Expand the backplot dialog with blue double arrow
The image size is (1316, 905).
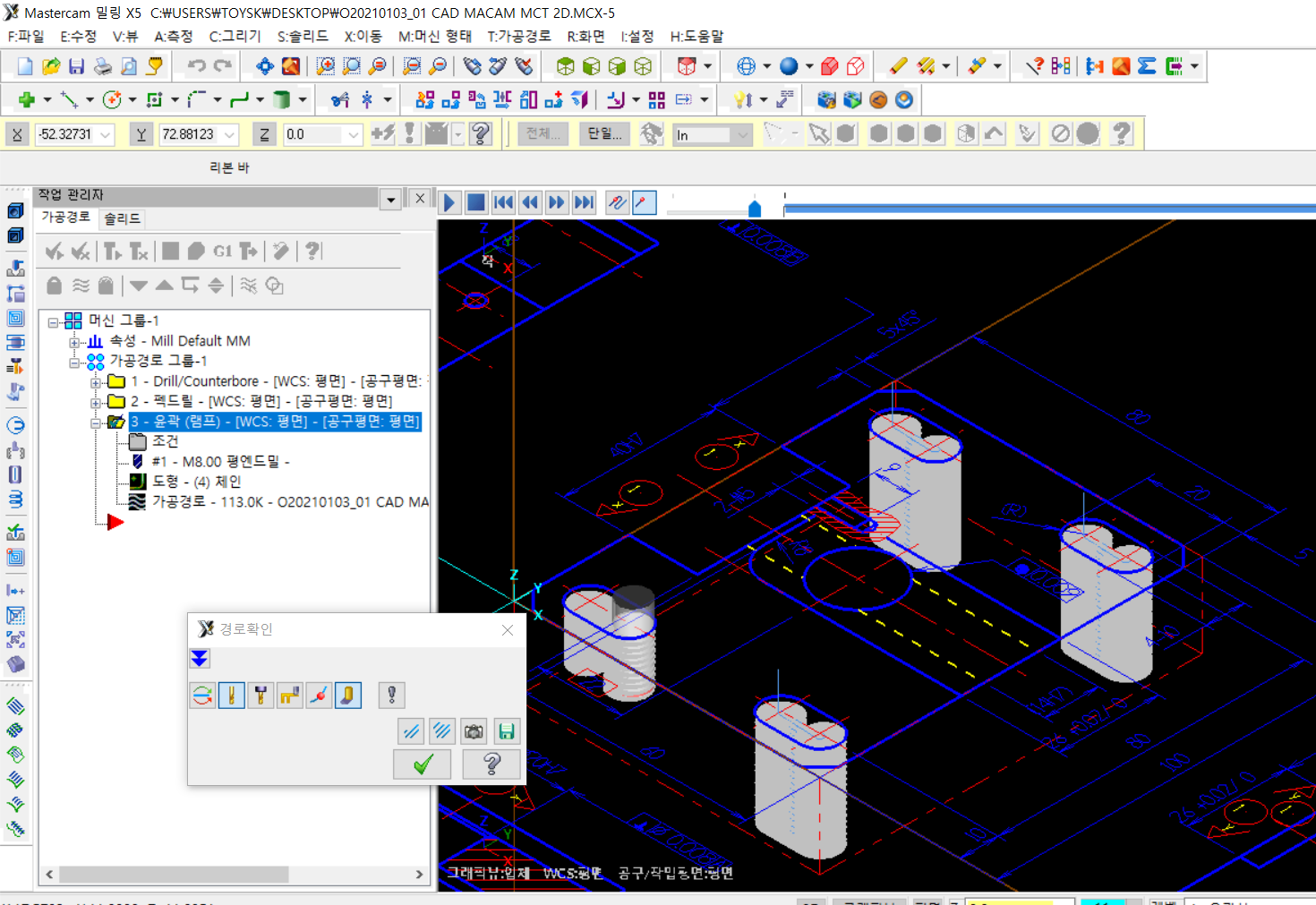click(200, 660)
